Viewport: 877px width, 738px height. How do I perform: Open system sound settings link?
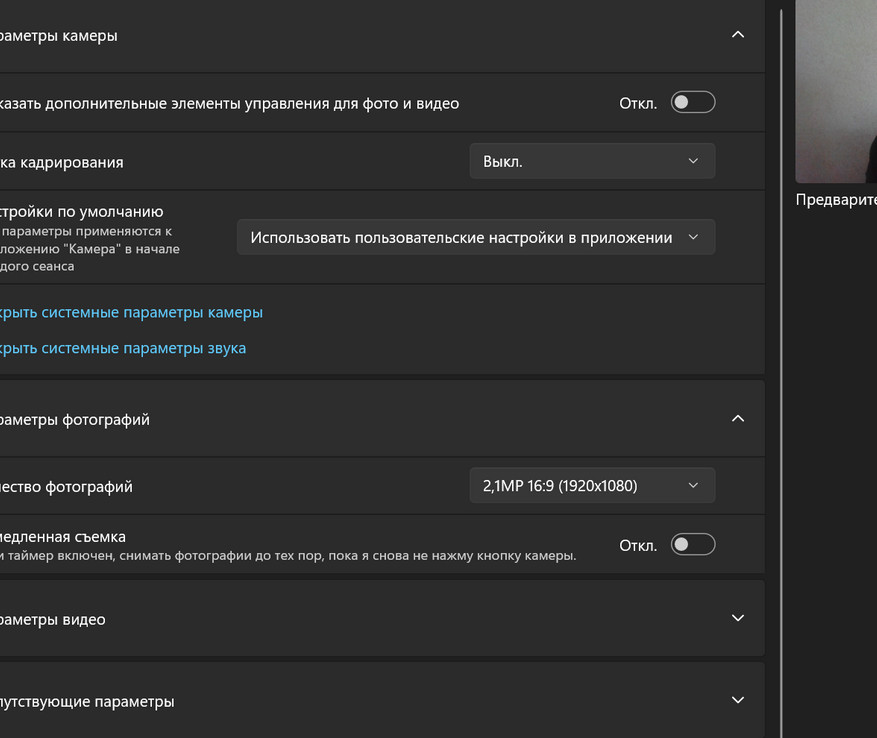click(x=122, y=348)
